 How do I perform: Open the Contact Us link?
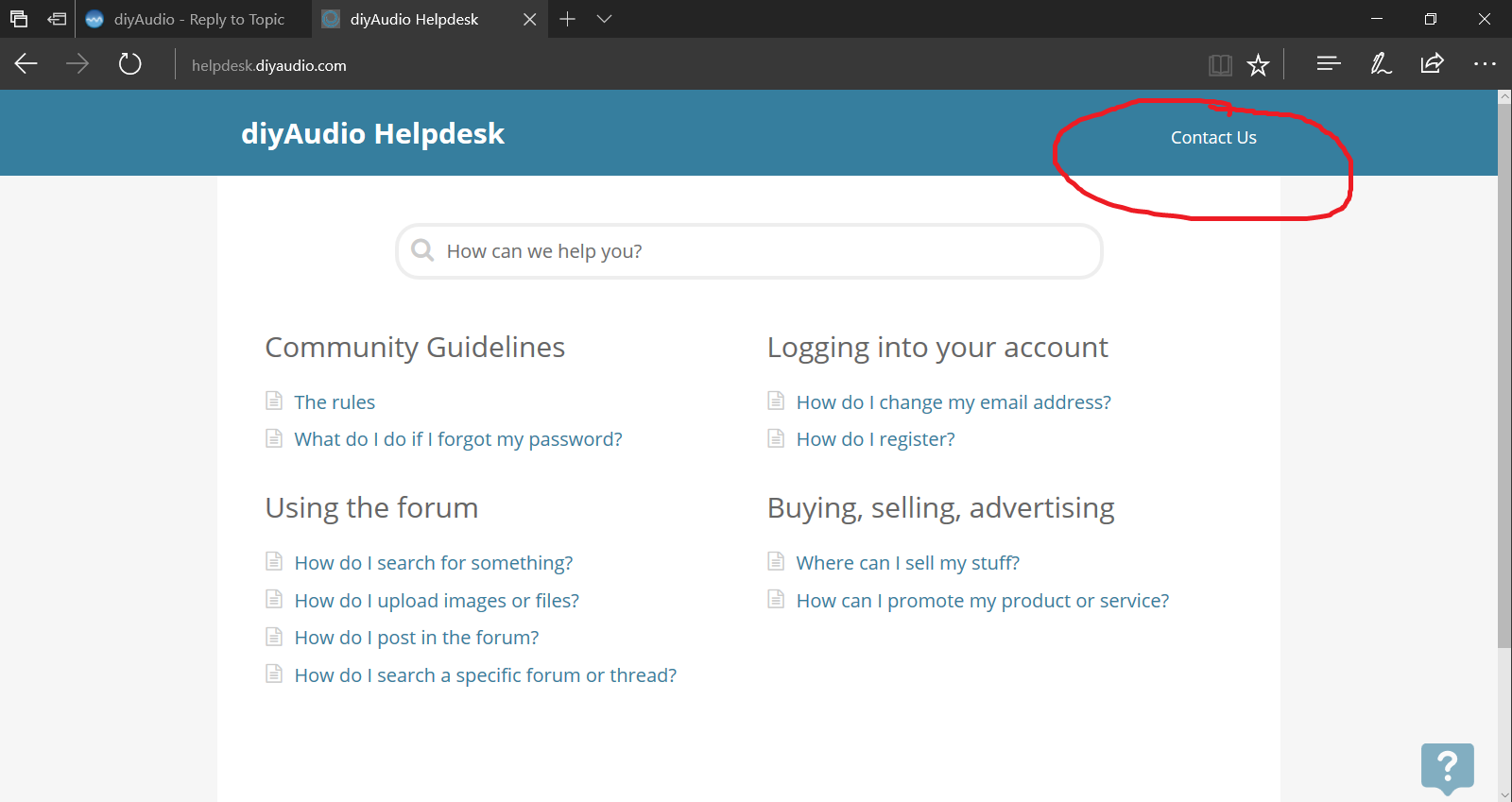point(1213,138)
